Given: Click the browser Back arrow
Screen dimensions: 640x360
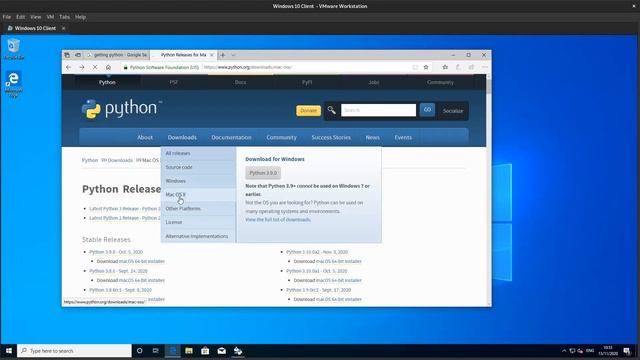Looking at the screenshot, I should pyautogui.click(x=69, y=67).
